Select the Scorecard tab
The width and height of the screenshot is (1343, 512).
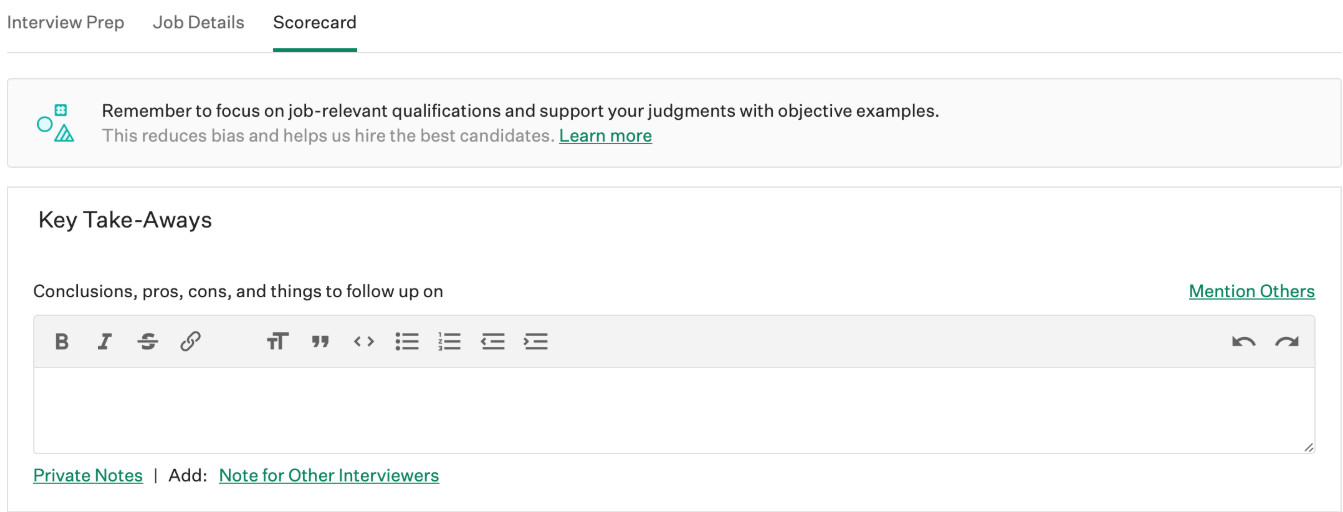(314, 22)
